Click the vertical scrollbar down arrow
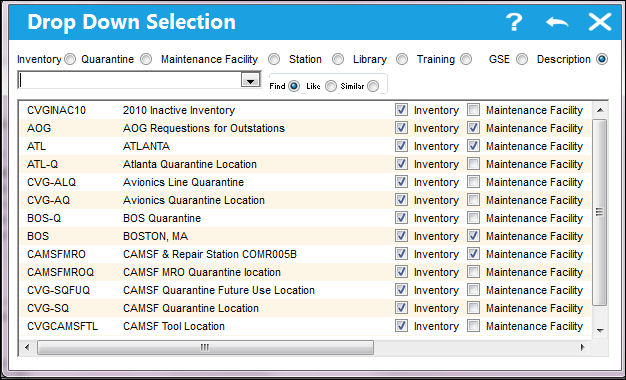The image size is (626, 380). (600, 330)
